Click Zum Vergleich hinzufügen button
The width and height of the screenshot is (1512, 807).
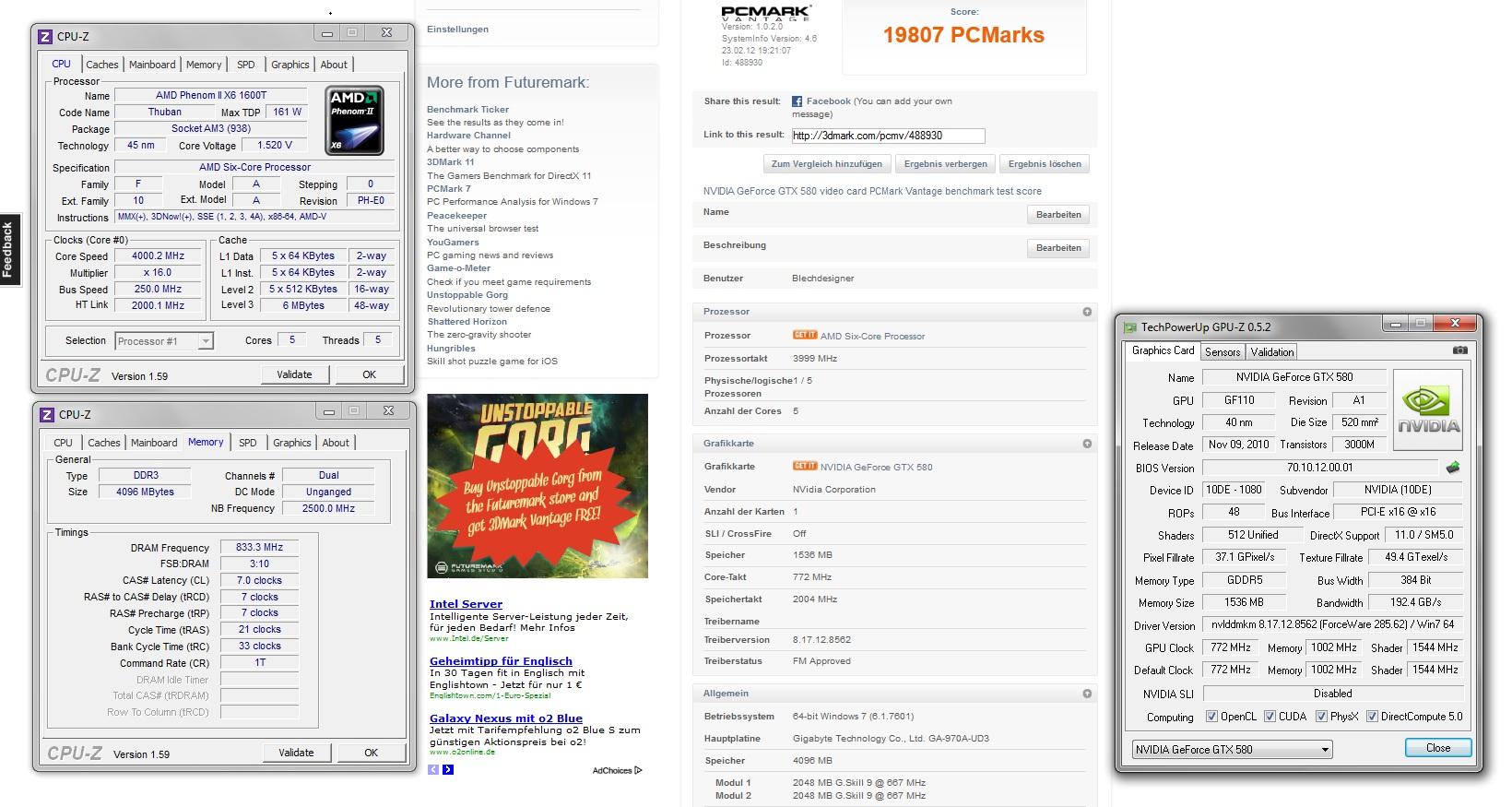click(x=827, y=164)
